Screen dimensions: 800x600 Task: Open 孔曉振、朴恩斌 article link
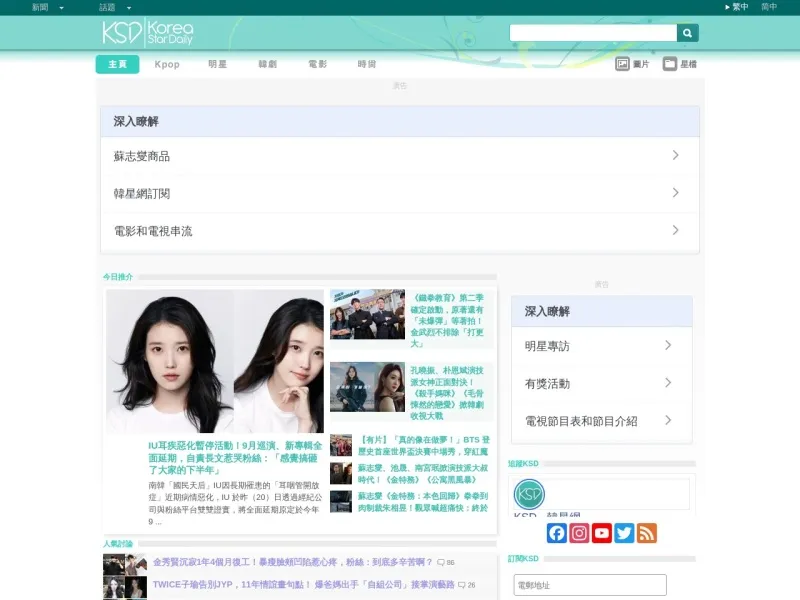[x=447, y=393]
